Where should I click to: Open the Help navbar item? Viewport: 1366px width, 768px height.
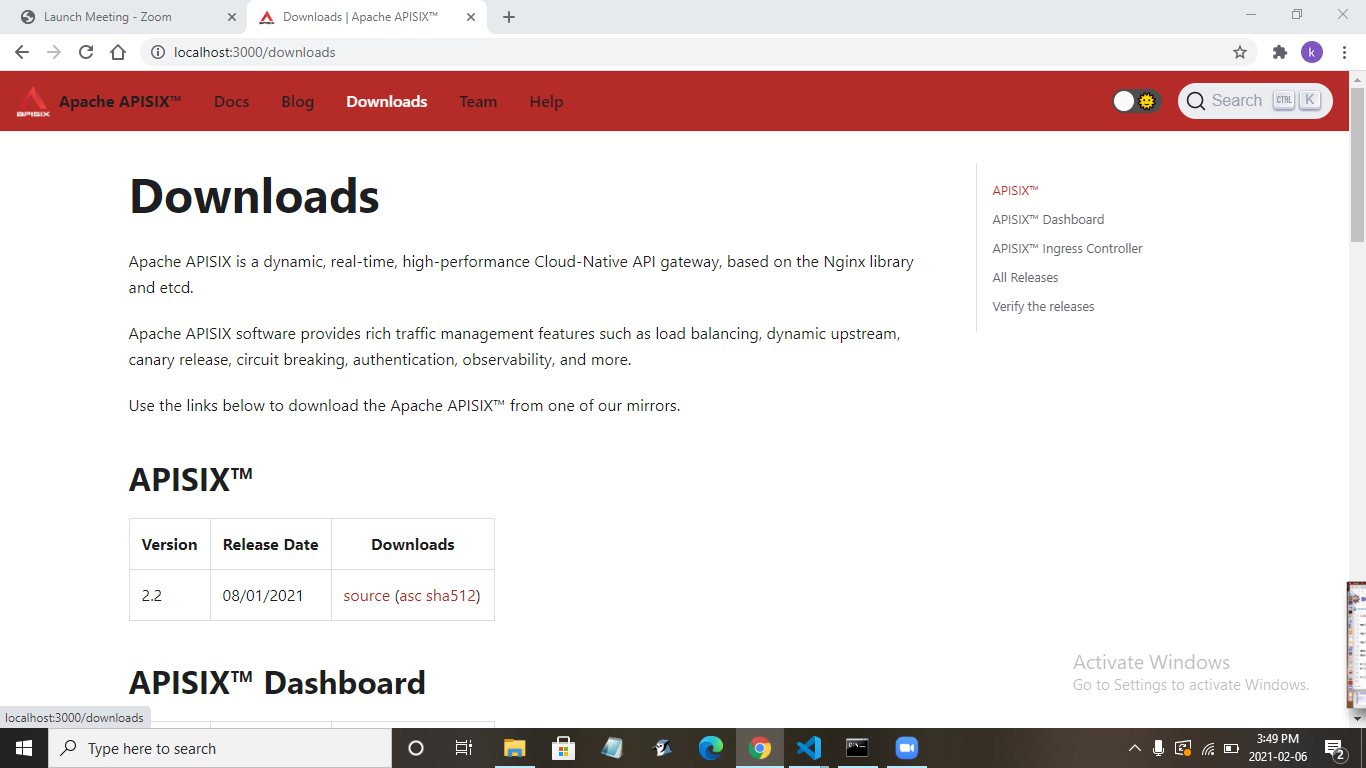(546, 101)
